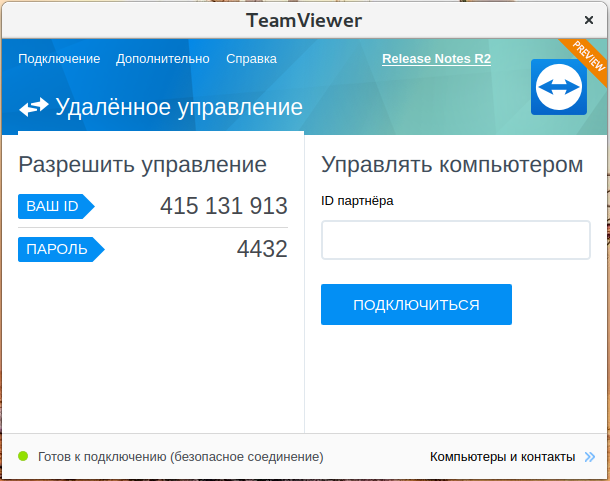Click the blue ВАШ ID tag
Image resolution: width=610 pixels, height=481 pixels.
[55, 207]
